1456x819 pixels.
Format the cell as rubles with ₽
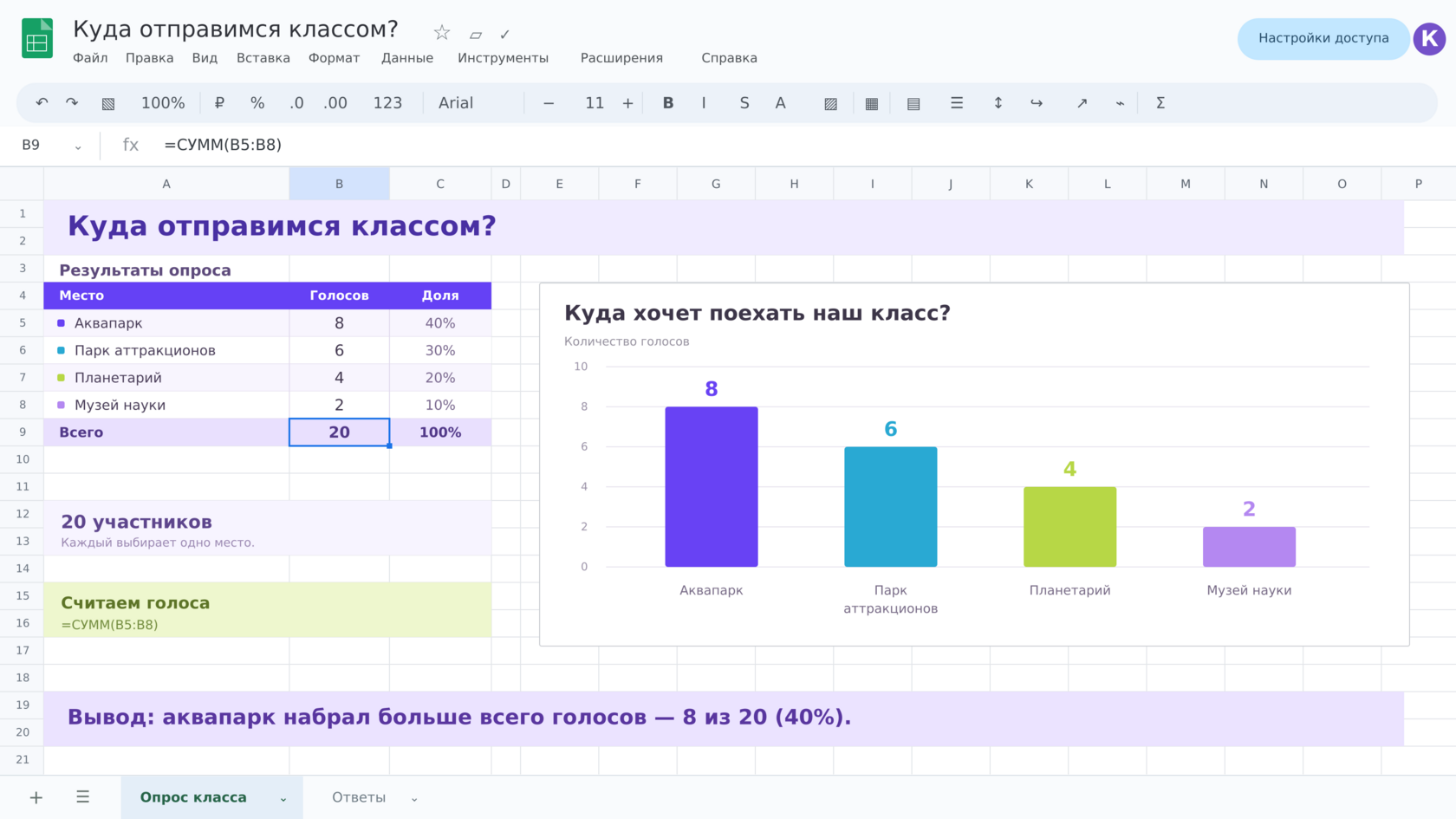coord(219,103)
